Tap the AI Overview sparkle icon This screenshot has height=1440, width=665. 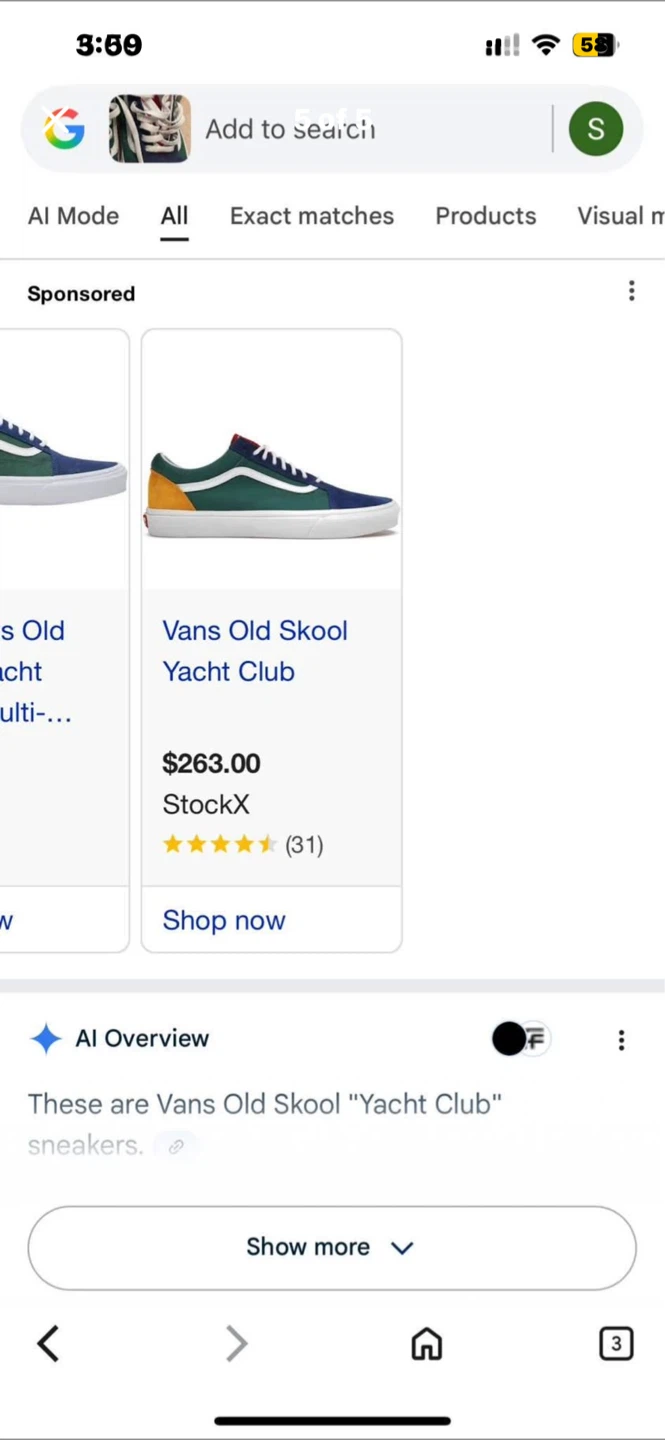coord(46,1039)
